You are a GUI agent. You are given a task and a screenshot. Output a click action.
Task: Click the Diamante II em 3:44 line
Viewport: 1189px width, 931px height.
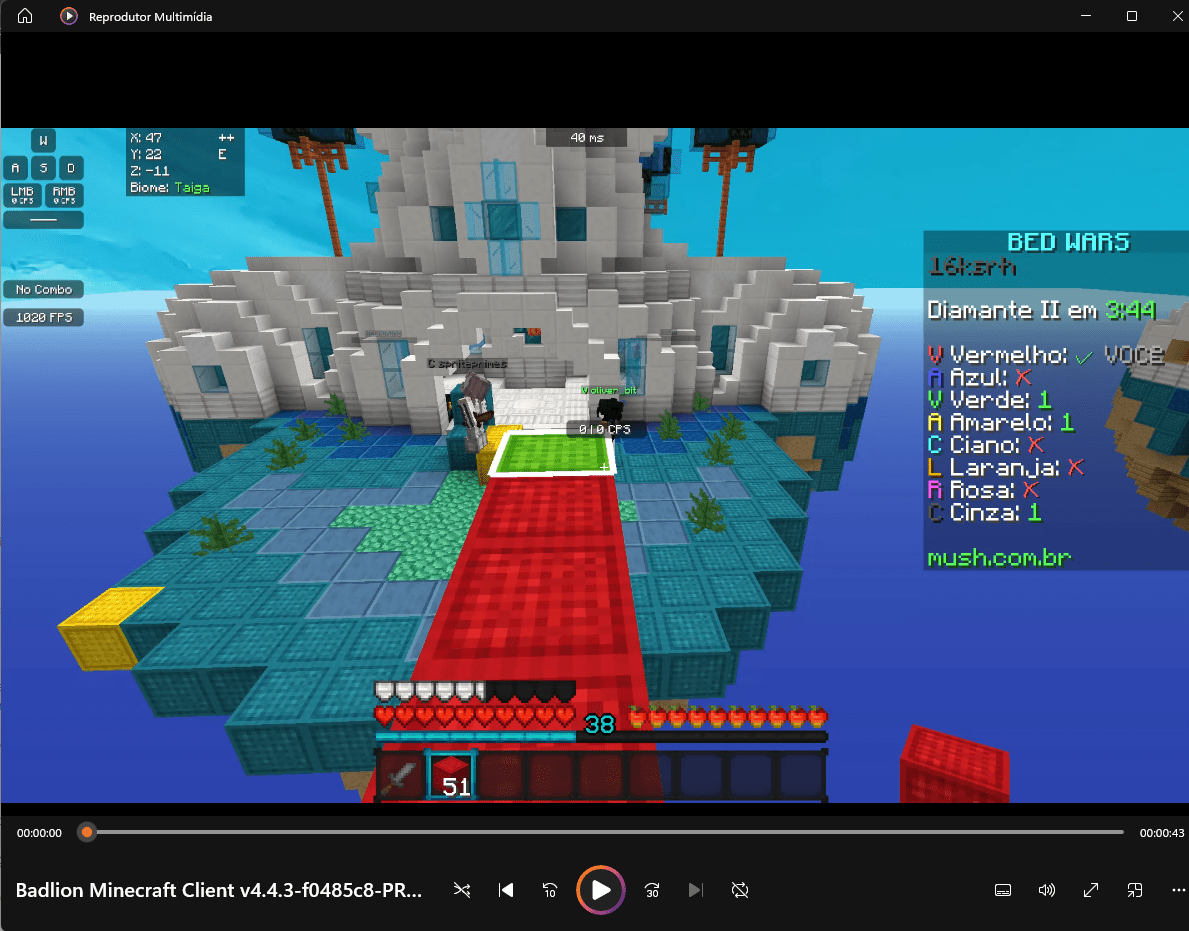coord(1041,310)
